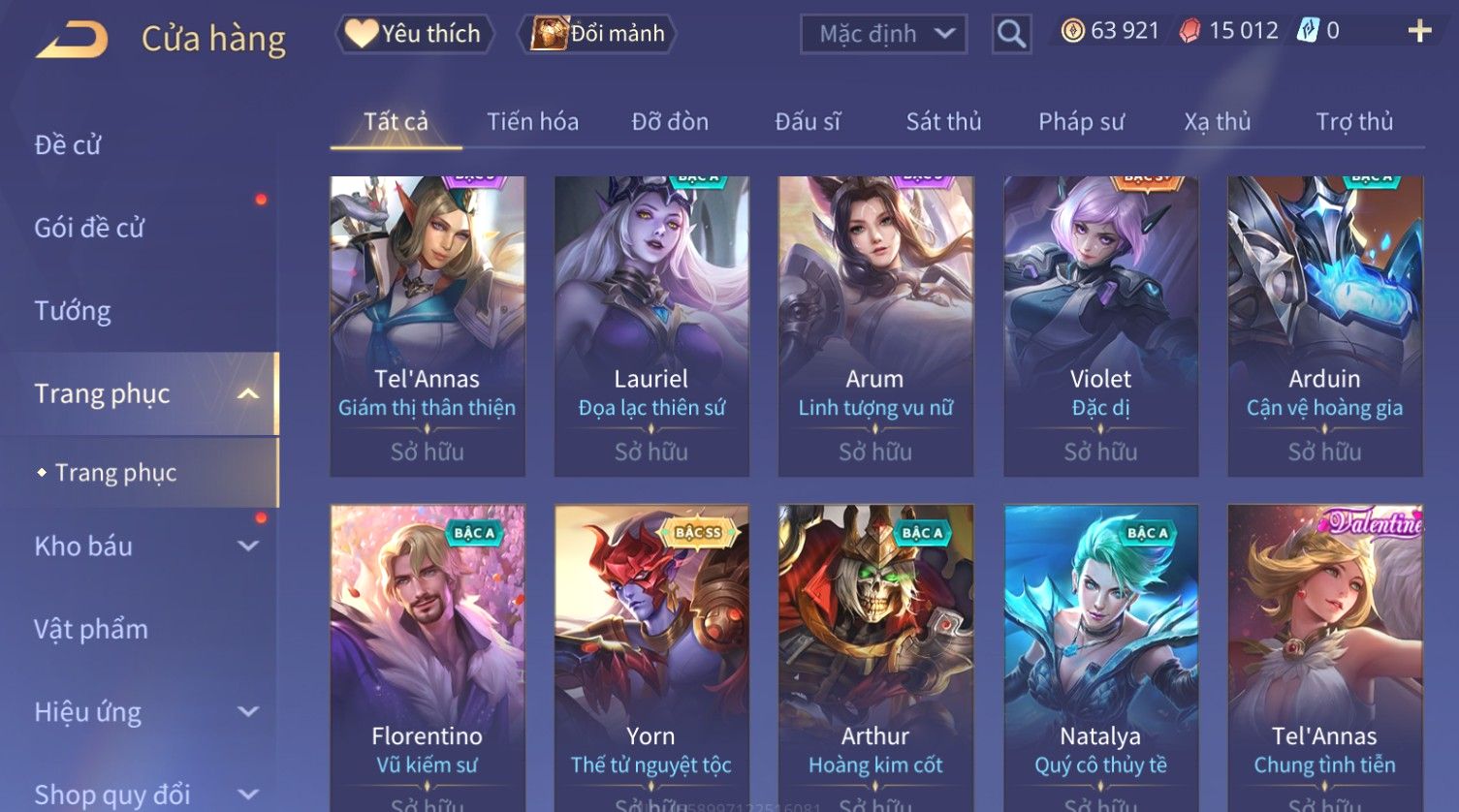
Task: Open search with the magnifier icon
Action: pyautogui.click(x=1011, y=35)
